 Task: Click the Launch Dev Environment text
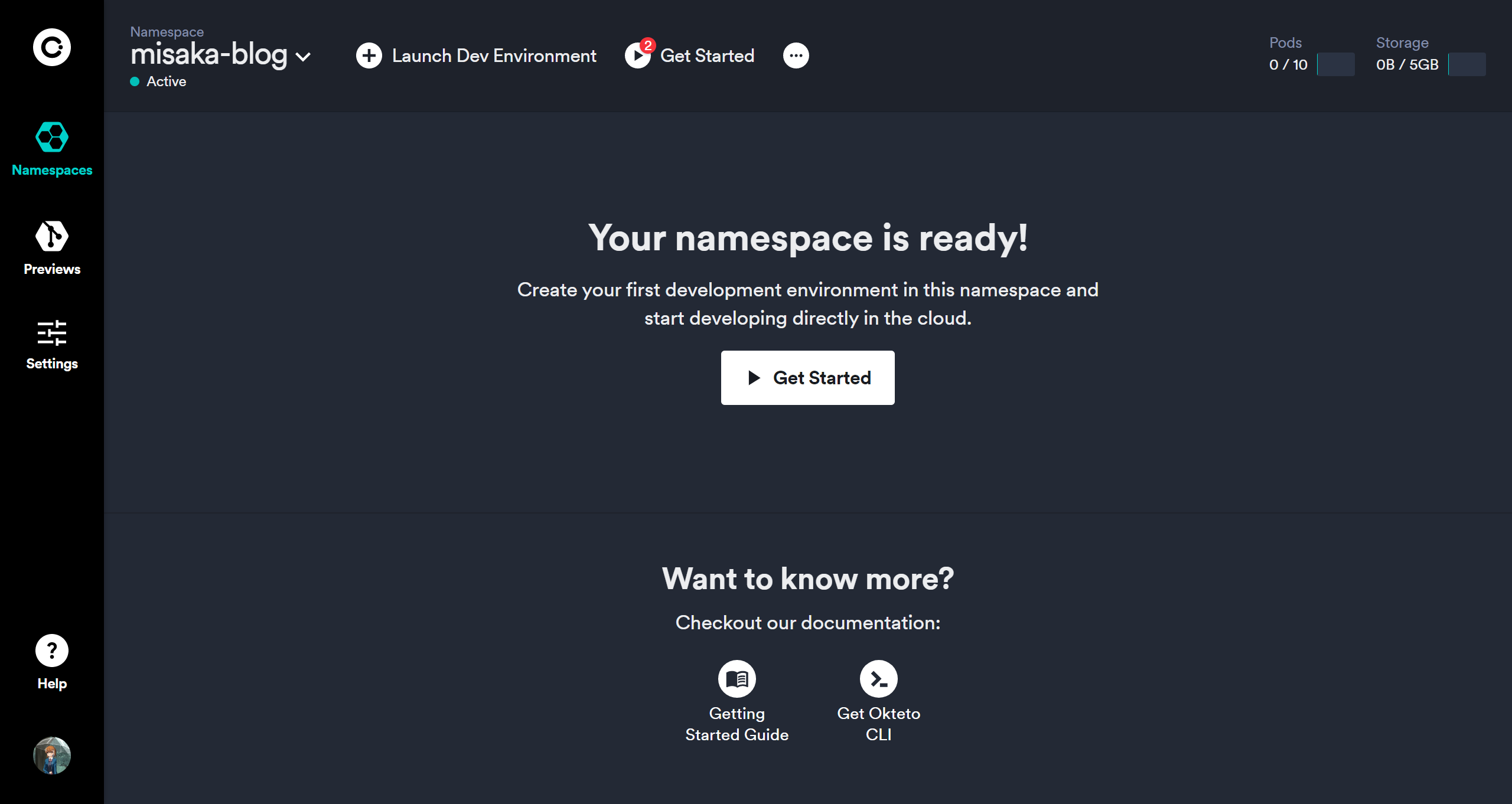(494, 55)
